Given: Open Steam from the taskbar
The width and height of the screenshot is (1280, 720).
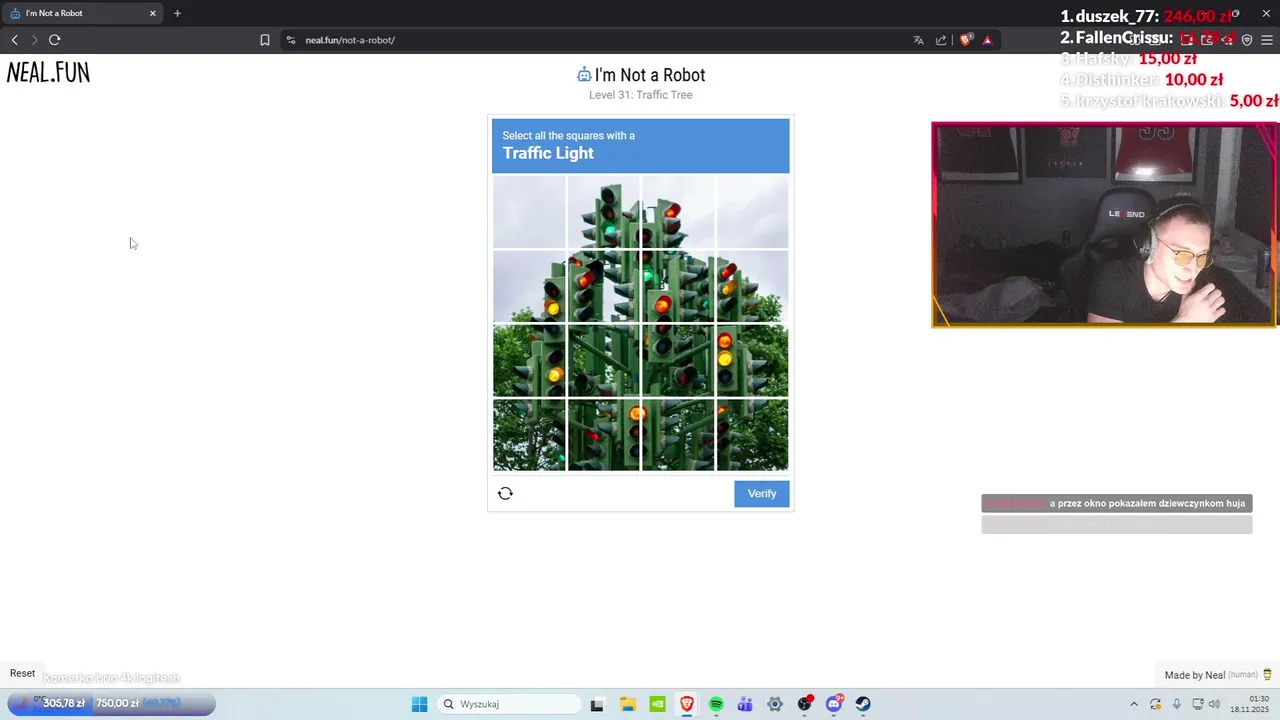Looking at the screenshot, I should tap(863, 704).
